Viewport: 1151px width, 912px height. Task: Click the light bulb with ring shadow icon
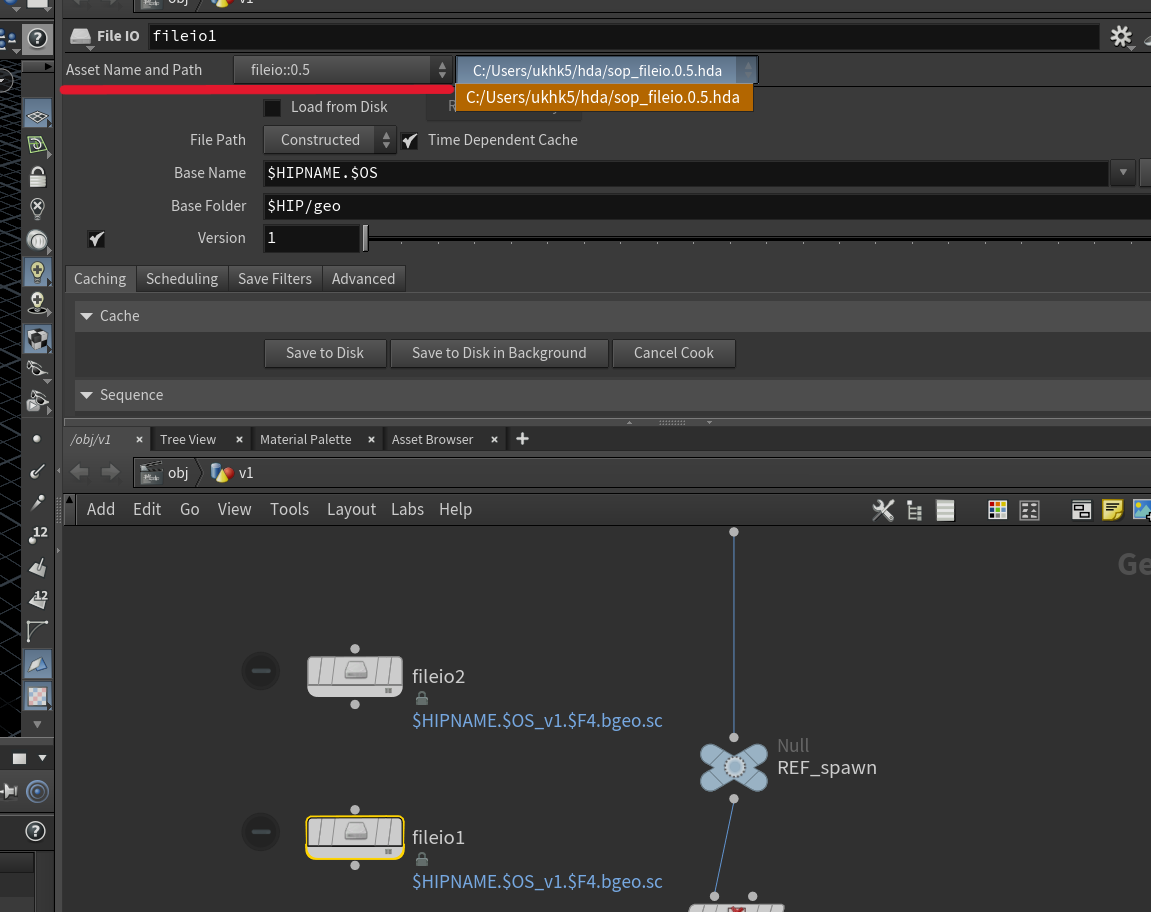tap(37, 303)
